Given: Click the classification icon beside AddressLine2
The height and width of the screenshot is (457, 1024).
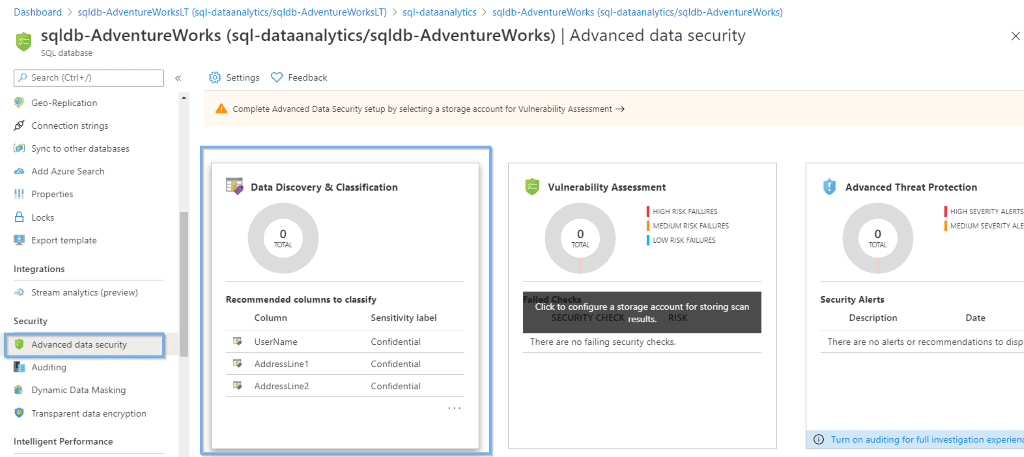Looking at the screenshot, I should point(237,386).
